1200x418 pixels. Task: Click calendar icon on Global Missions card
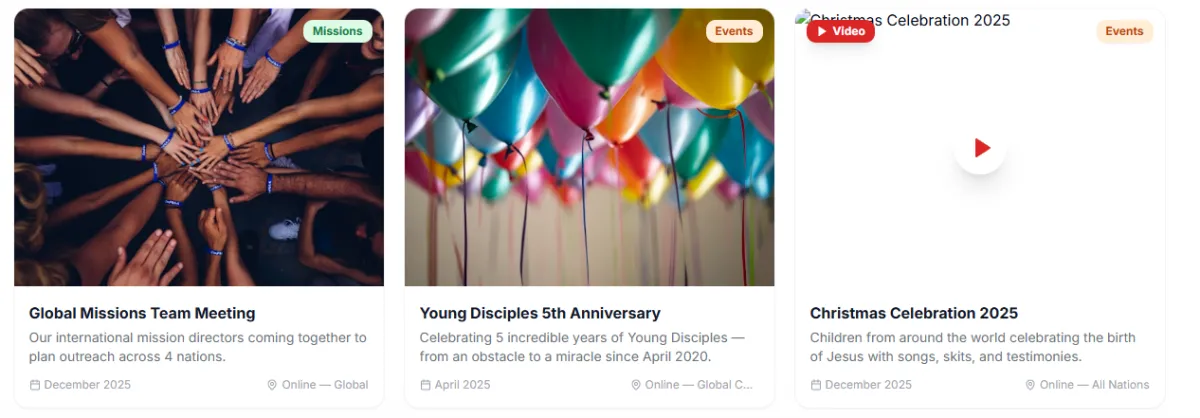coord(35,385)
